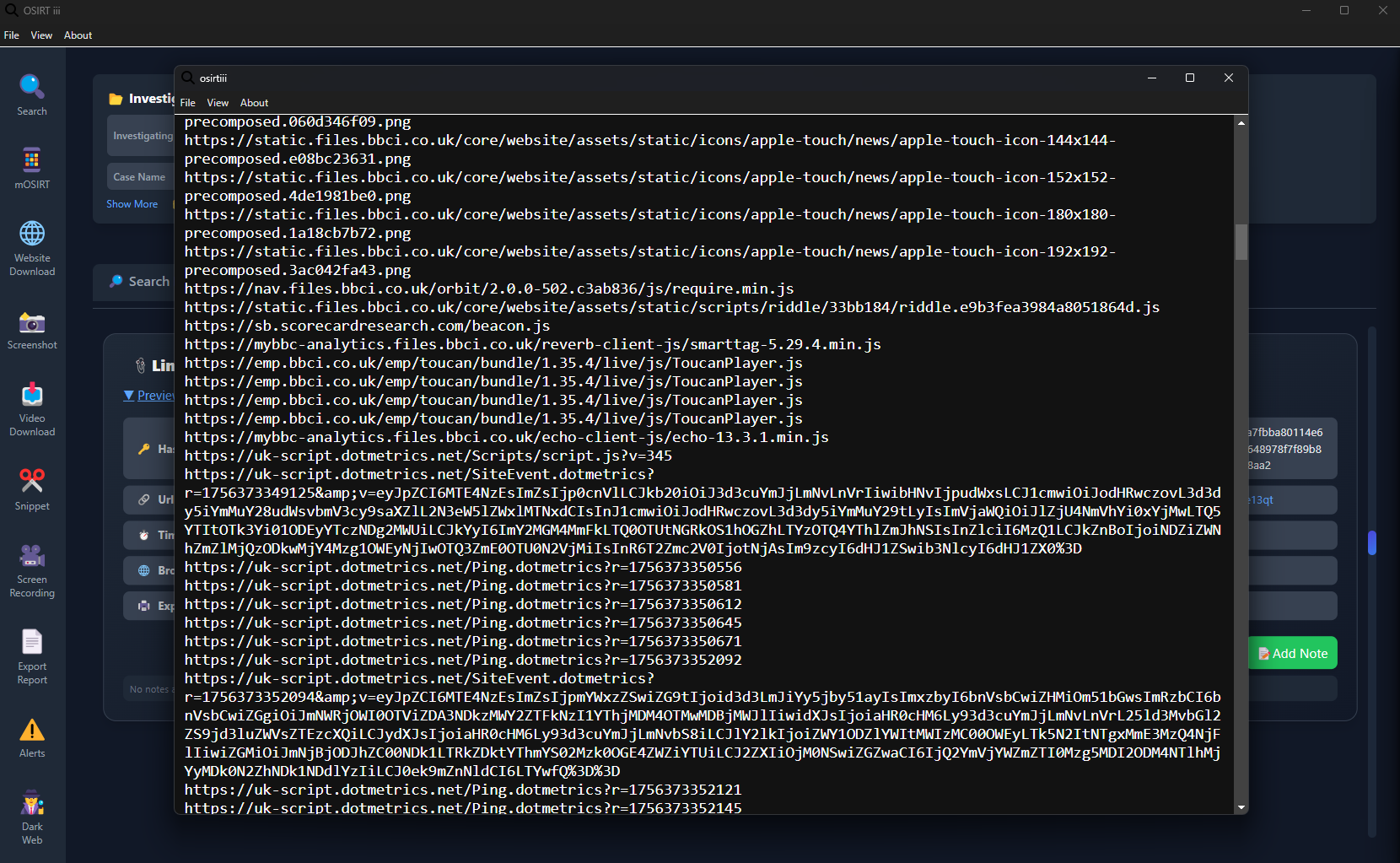The image size is (1400, 863).
Task: Click the scrollbar up arrow in osirtiii window
Action: click(x=1240, y=122)
